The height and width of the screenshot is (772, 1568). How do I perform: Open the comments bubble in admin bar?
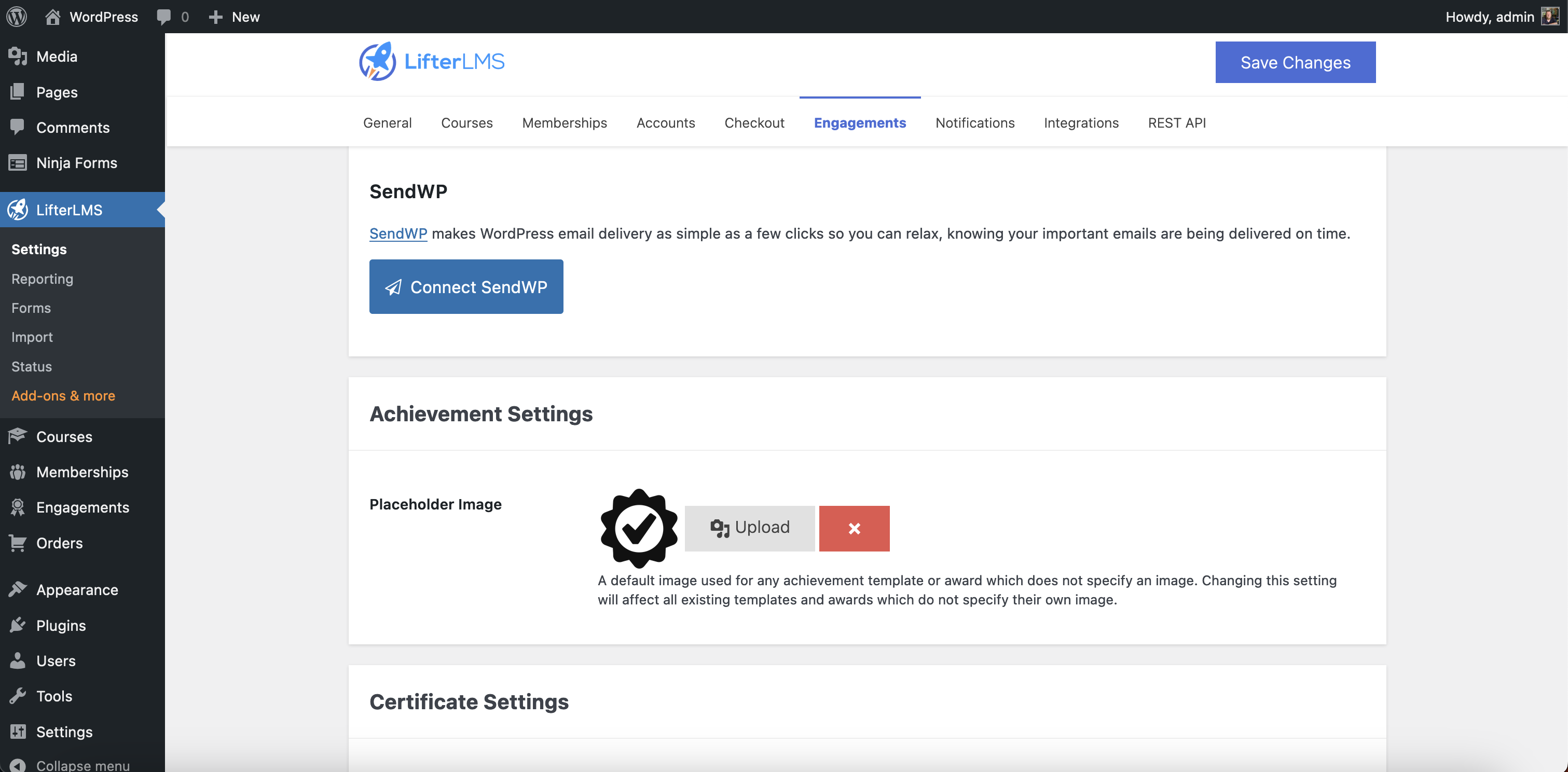(164, 17)
